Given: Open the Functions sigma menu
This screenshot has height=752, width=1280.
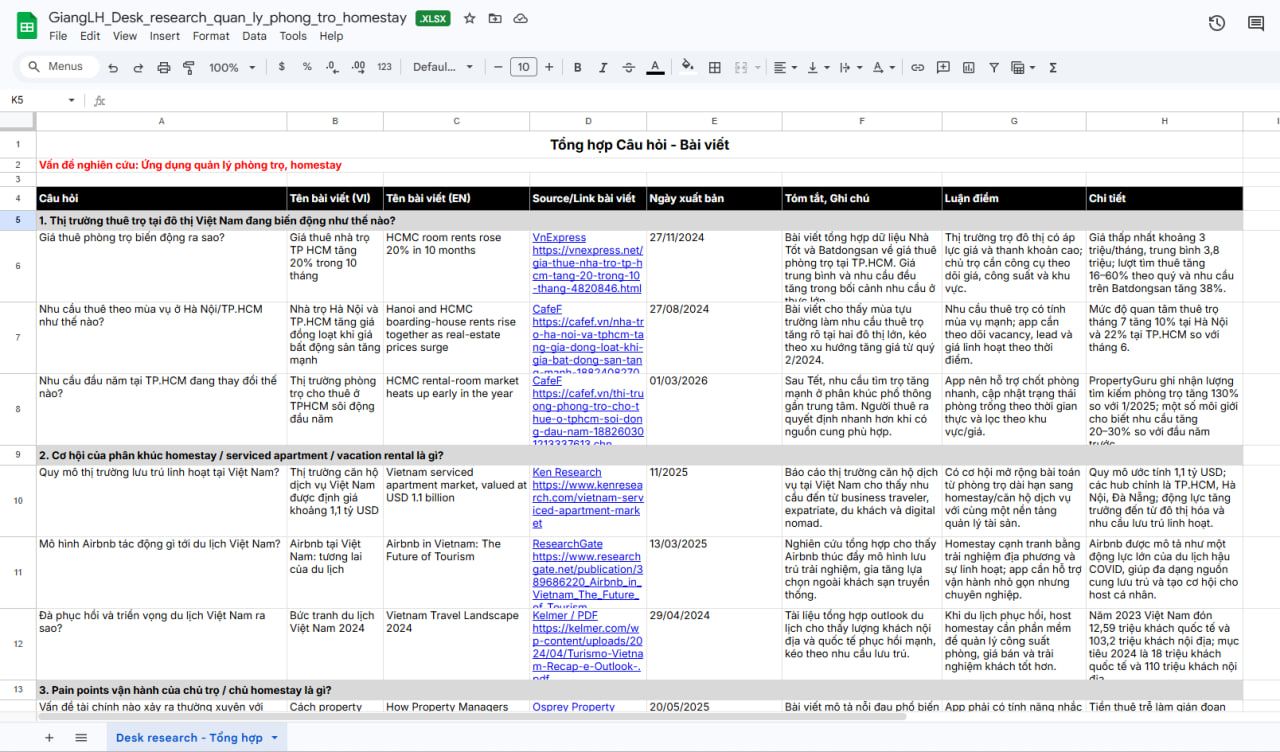Looking at the screenshot, I should [x=1053, y=67].
